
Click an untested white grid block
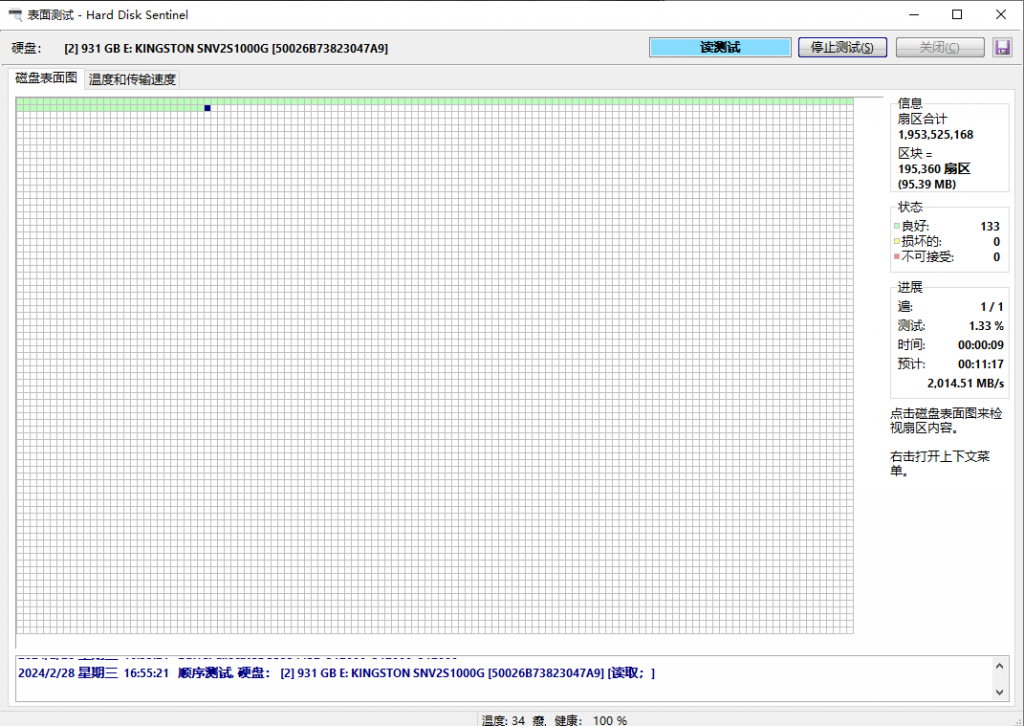pos(400,300)
